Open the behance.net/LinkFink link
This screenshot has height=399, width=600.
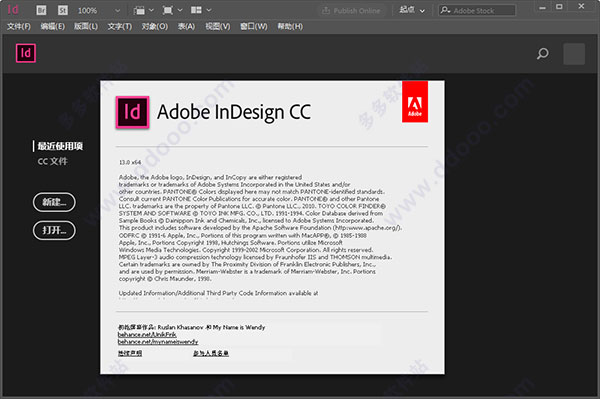pos(147,335)
